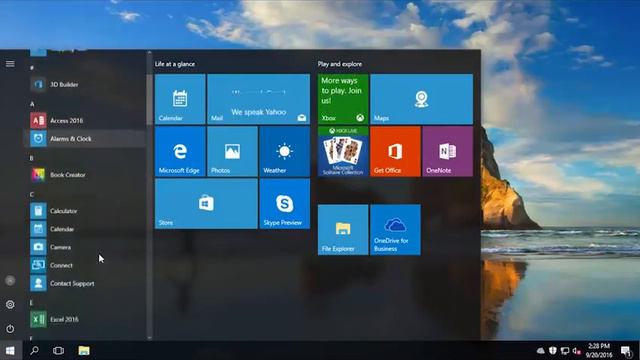This screenshot has height=360, width=640.
Task: Open the Calendar tile
Action: tap(180, 99)
